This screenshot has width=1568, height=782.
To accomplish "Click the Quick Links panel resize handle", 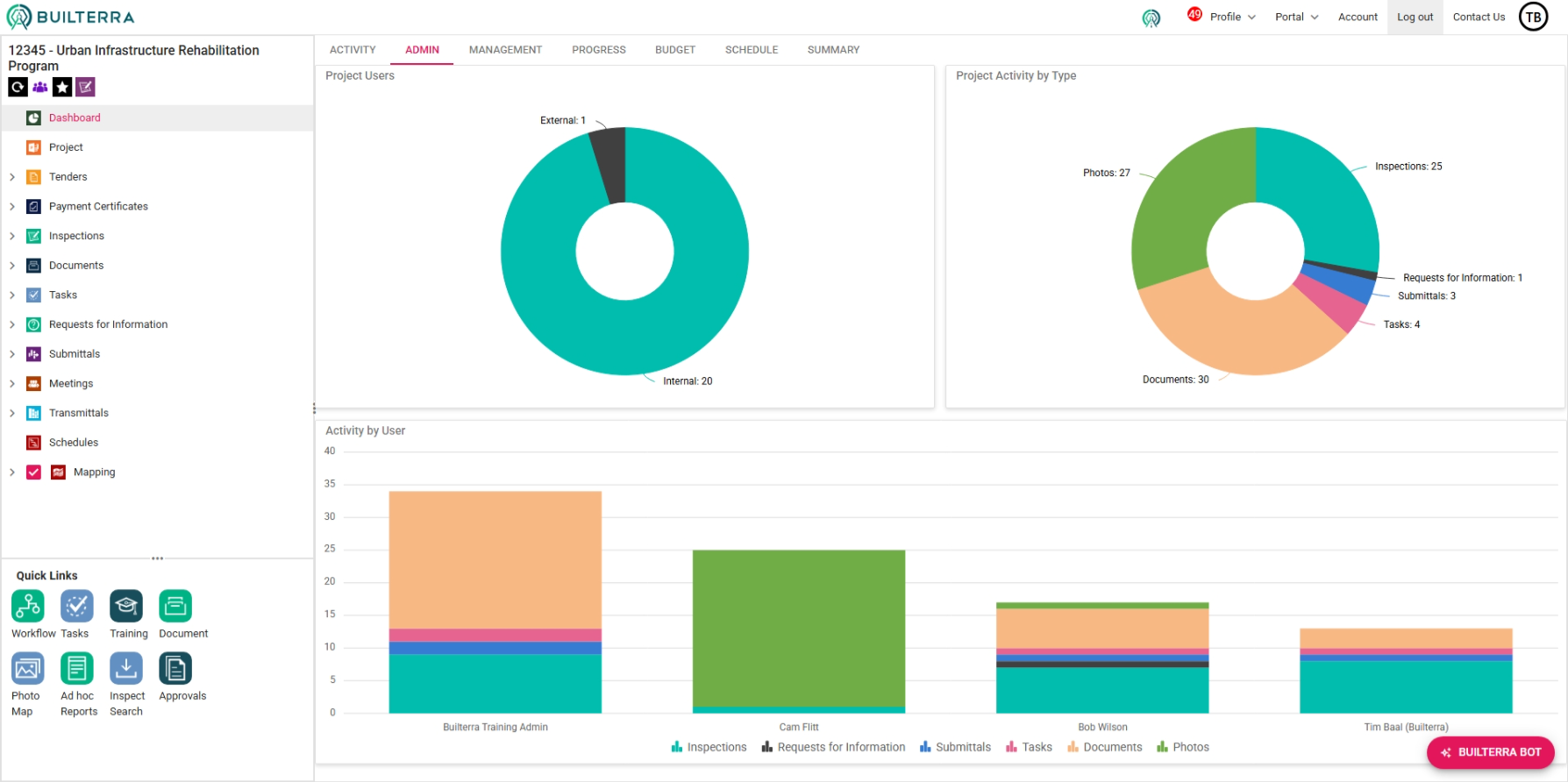I will 158,558.
